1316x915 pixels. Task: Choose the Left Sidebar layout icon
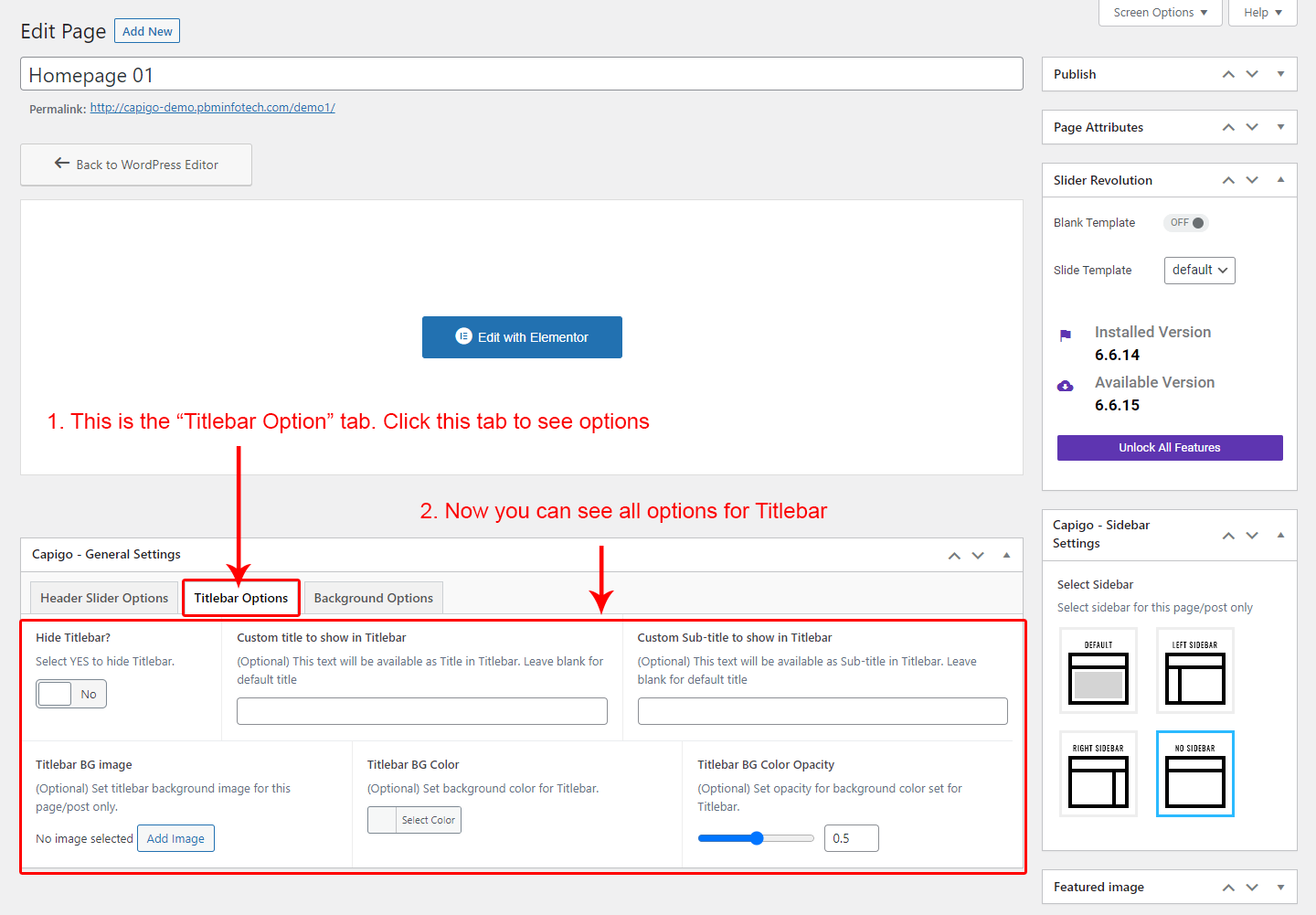coord(1194,671)
